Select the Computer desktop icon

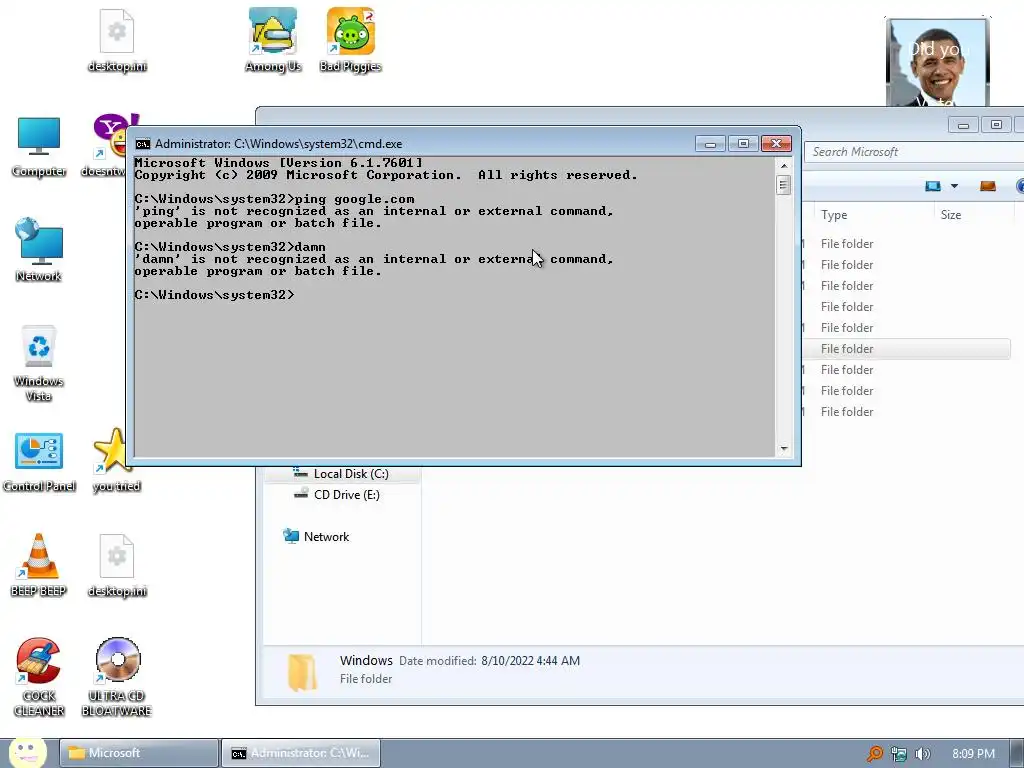pos(39,146)
